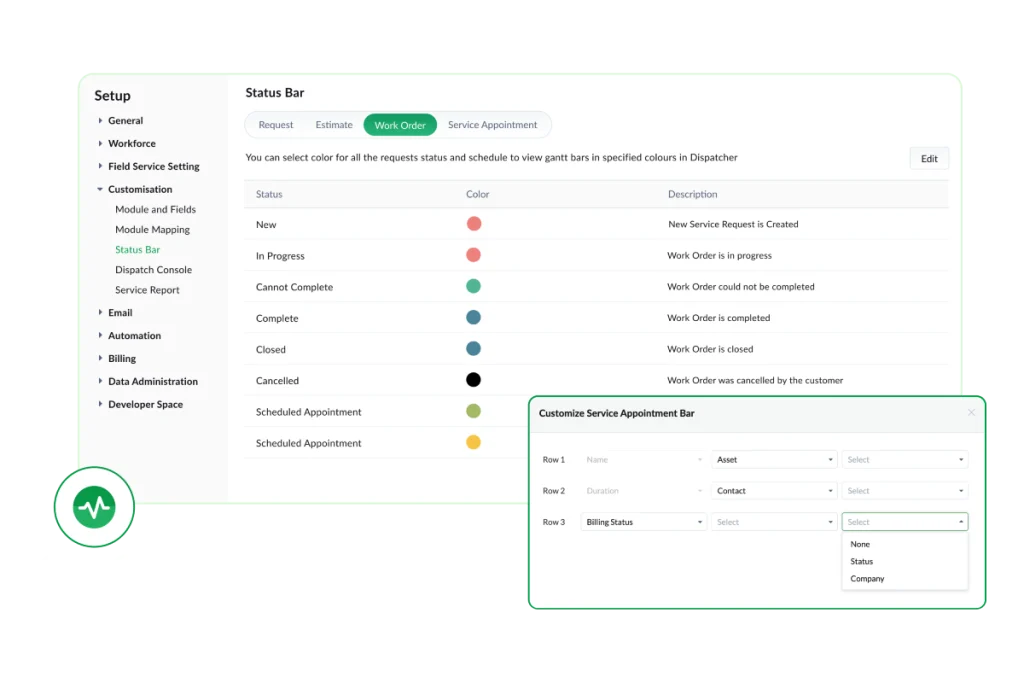Click the red color swatch for New status
This screenshot has height=683, width=1024.
tap(473, 223)
